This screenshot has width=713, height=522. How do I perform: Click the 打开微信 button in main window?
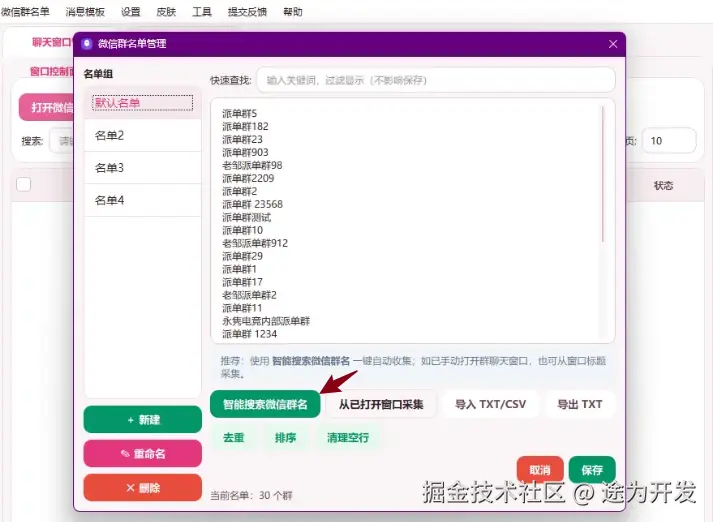[46, 107]
